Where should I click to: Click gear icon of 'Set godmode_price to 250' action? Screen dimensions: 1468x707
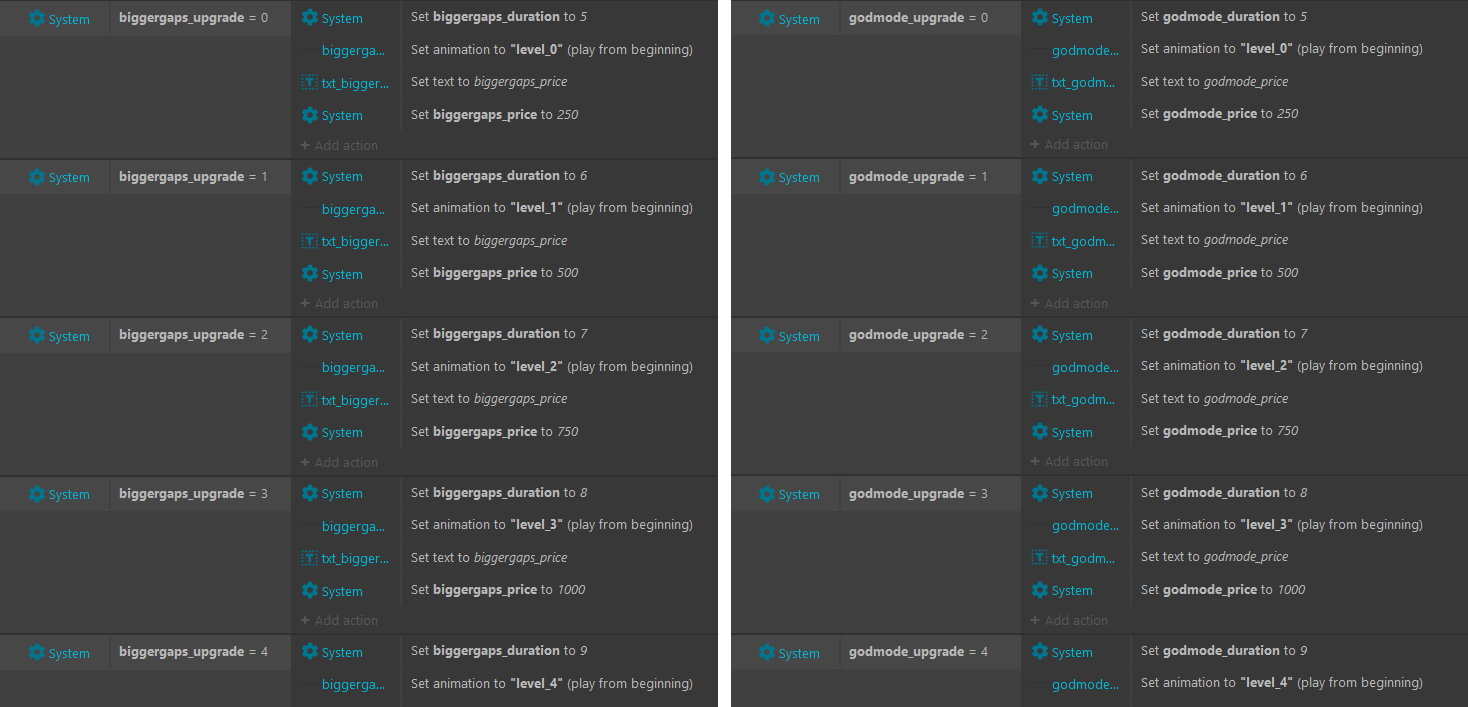pyautogui.click(x=1040, y=115)
